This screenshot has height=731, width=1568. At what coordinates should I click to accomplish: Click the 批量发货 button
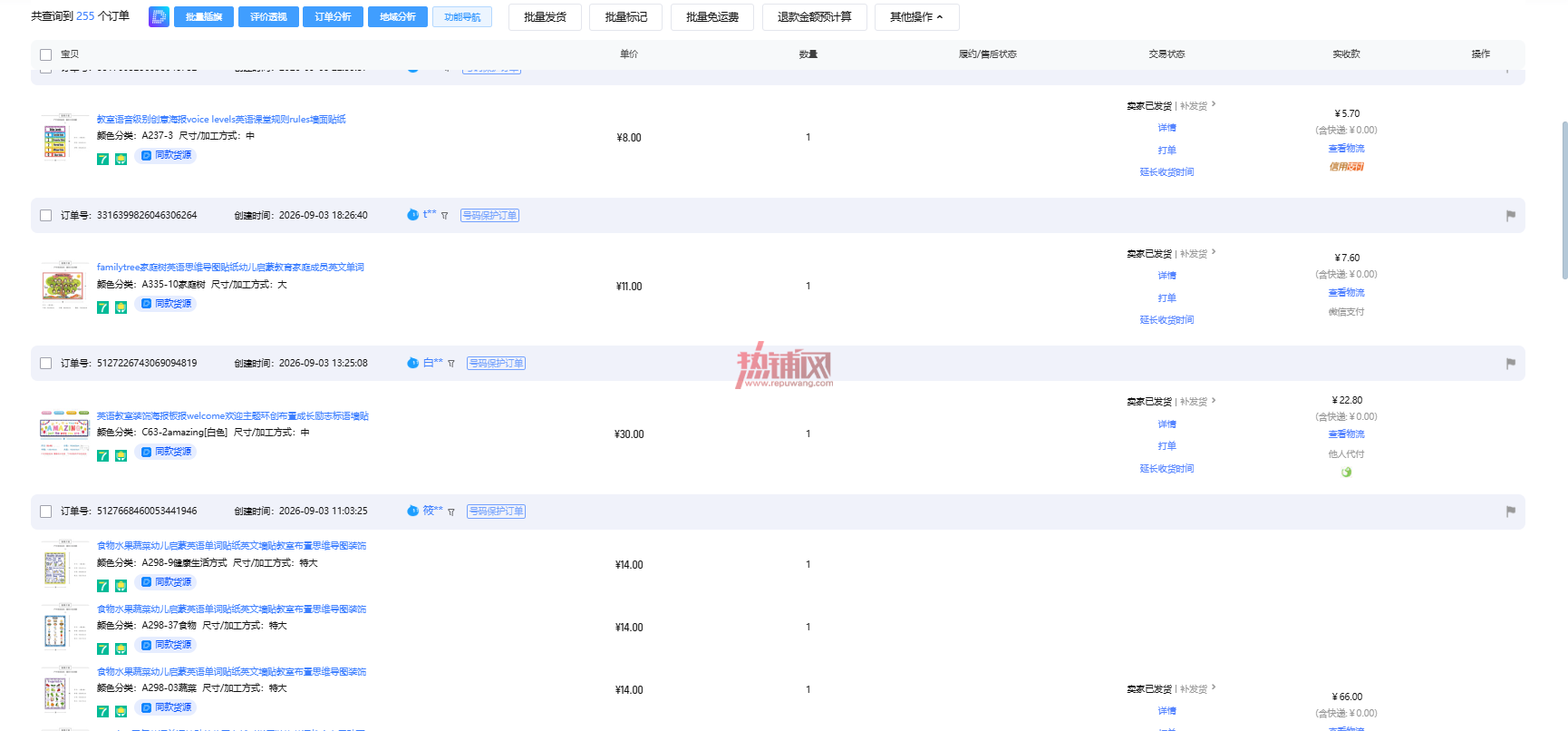coord(545,17)
